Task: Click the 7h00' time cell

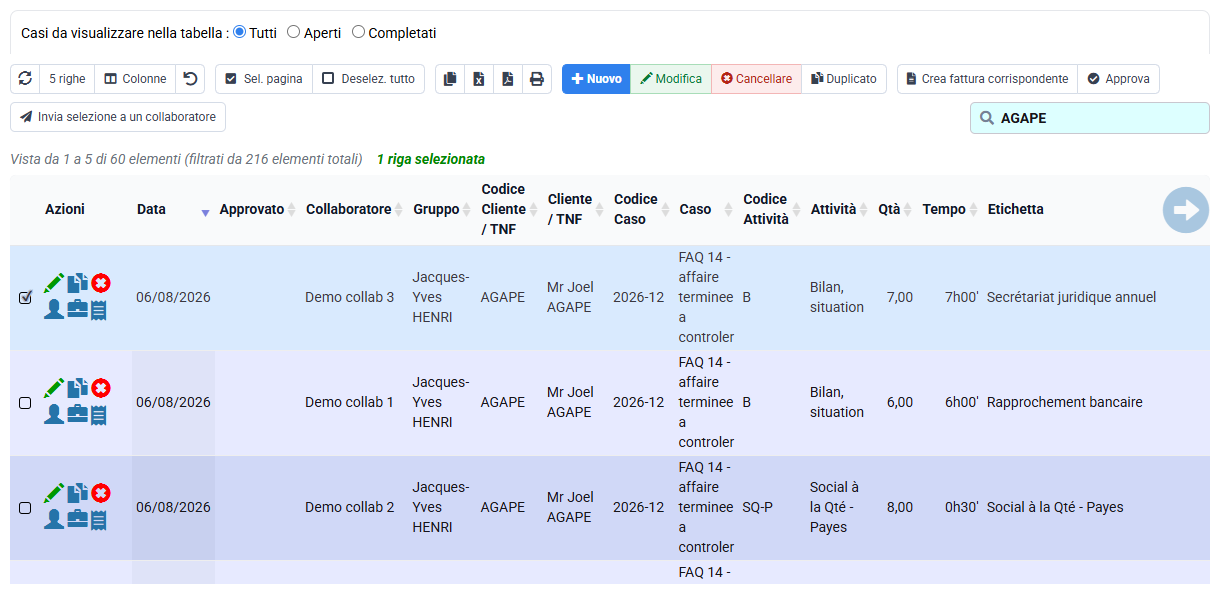Action: (961, 297)
